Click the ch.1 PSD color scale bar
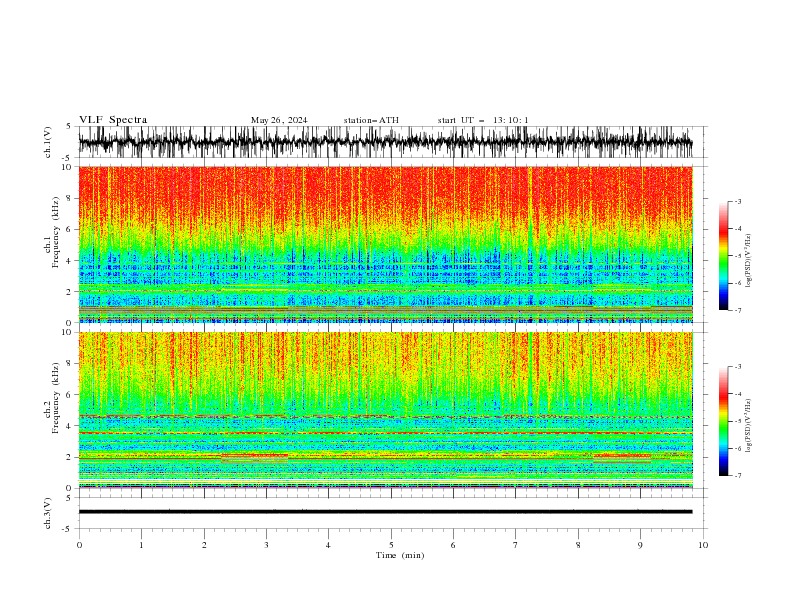Viewport: 792px width, 612px height. 723,256
